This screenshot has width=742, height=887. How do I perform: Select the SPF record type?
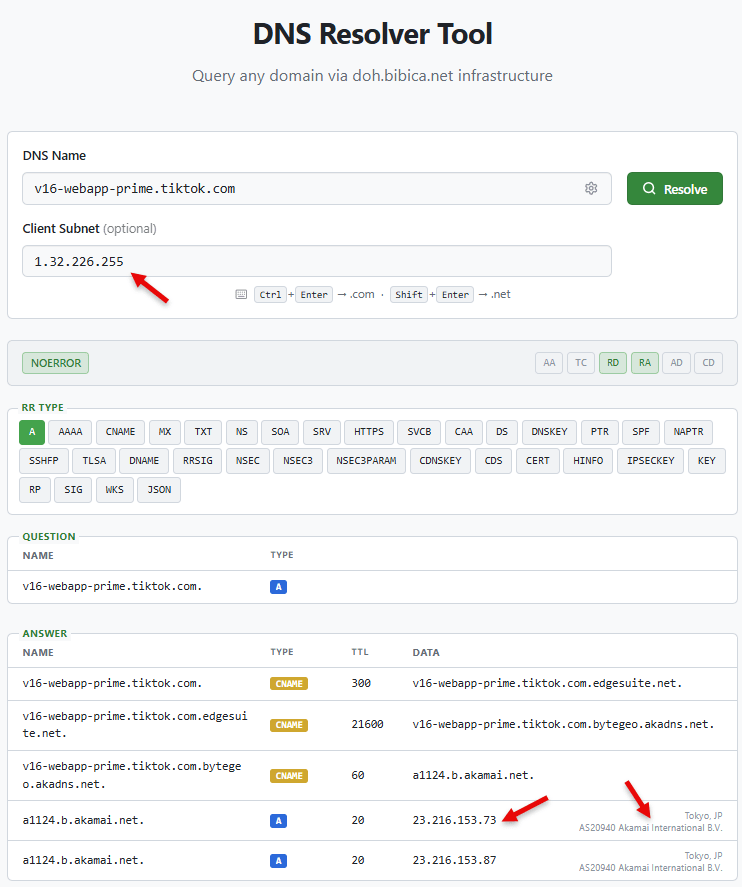click(x=641, y=432)
